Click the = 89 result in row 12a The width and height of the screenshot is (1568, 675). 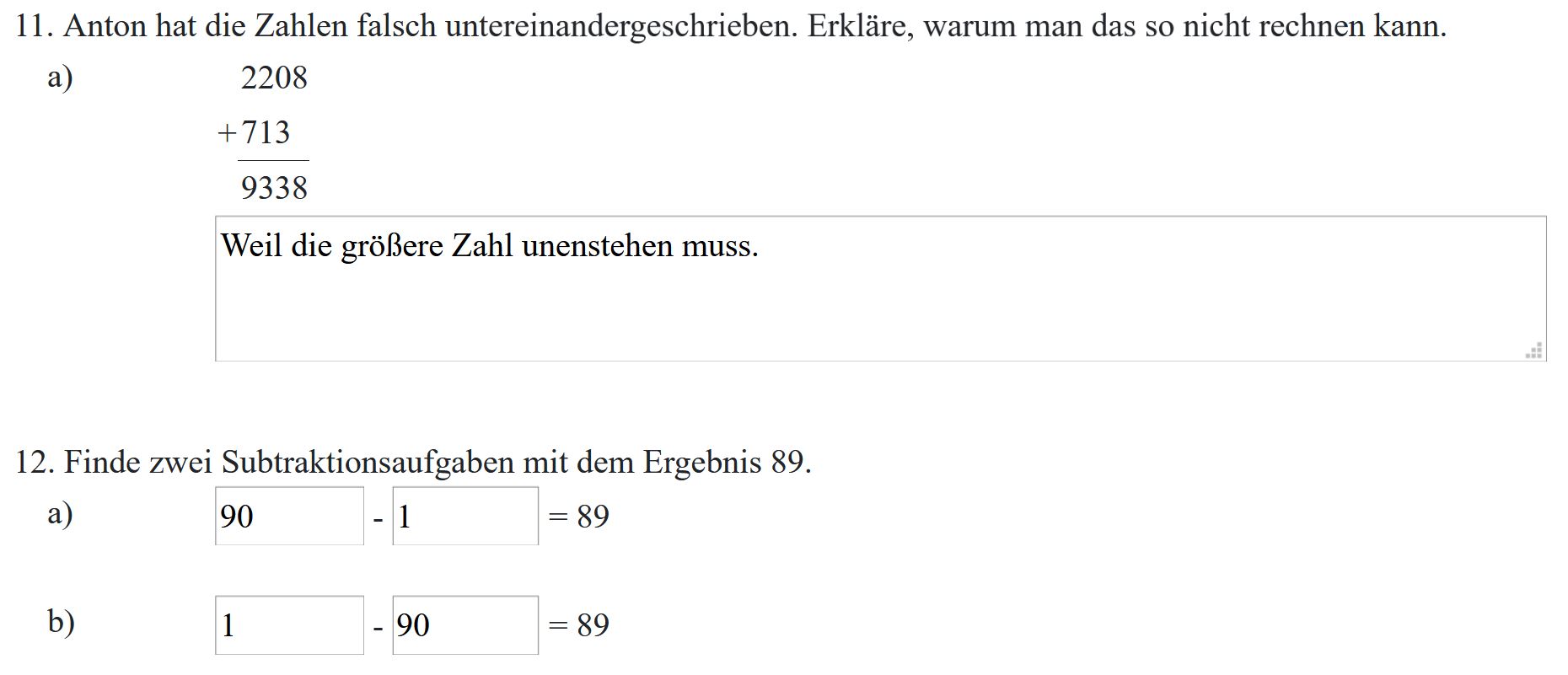578,517
